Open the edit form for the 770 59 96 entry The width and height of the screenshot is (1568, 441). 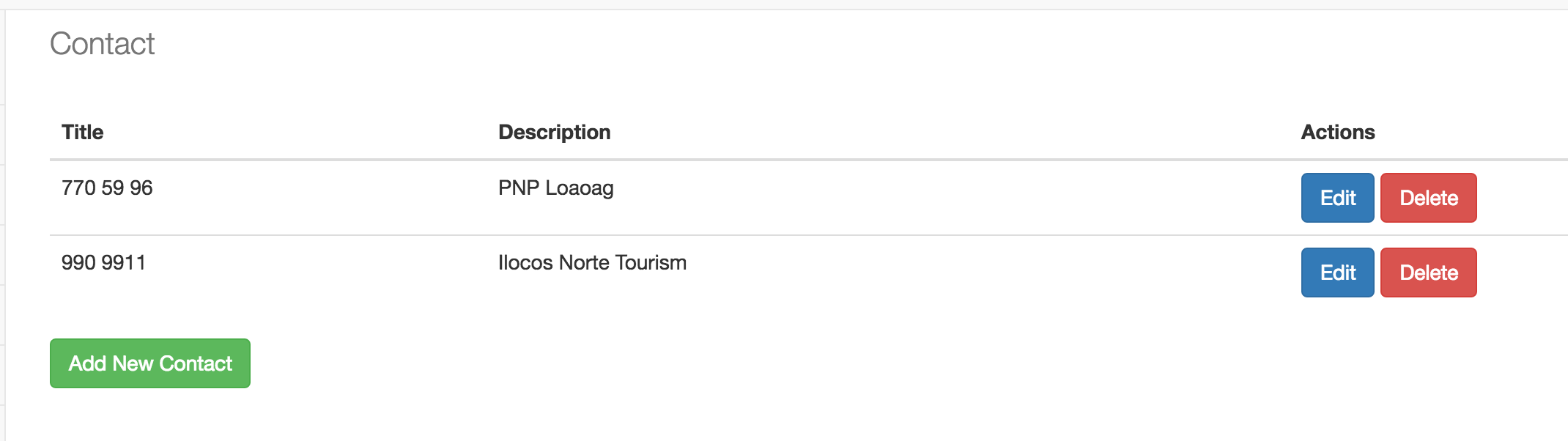point(1337,198)
